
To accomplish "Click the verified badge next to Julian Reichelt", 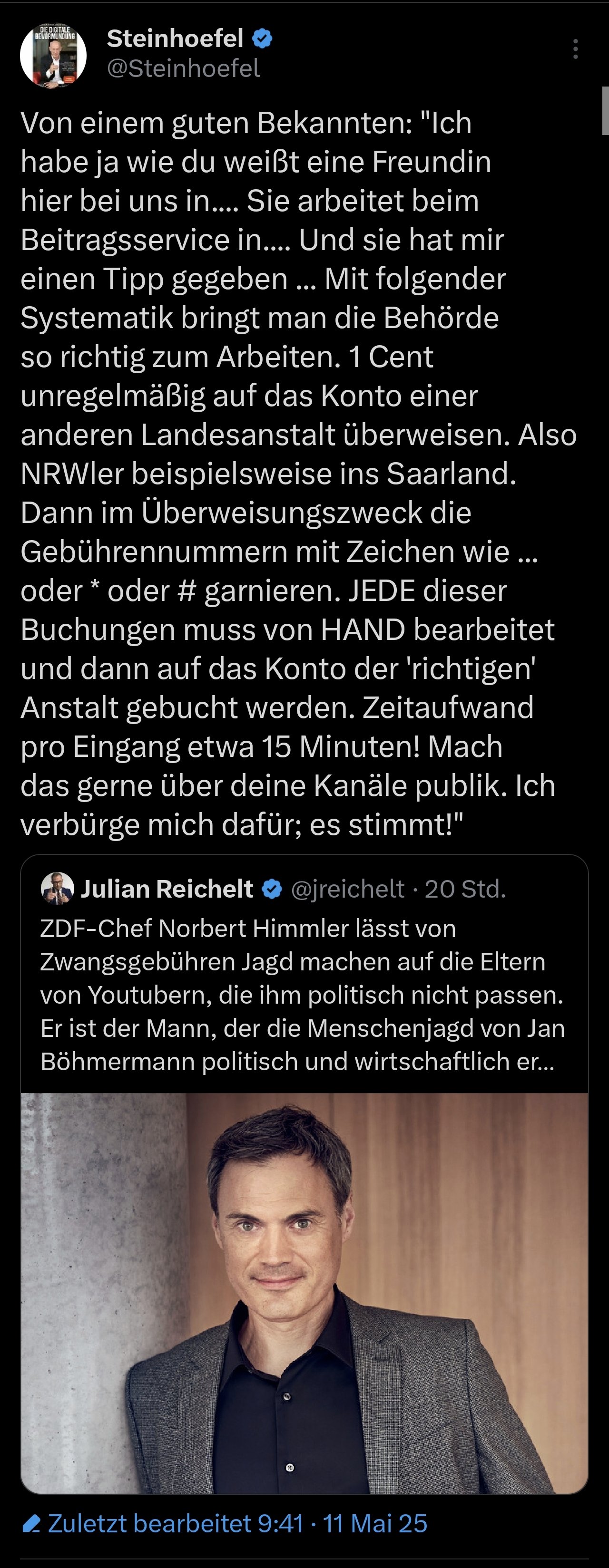I will pyautogui.click(x=272, y=889).
